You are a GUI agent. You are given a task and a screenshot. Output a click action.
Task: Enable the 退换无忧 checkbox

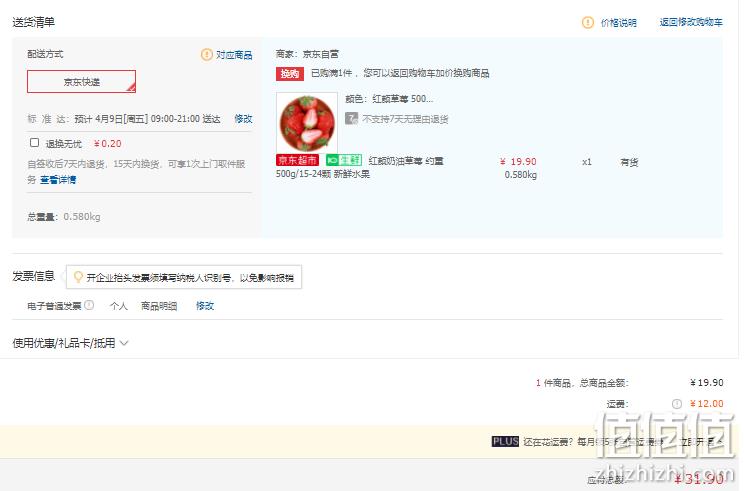[x=34, y=142]
